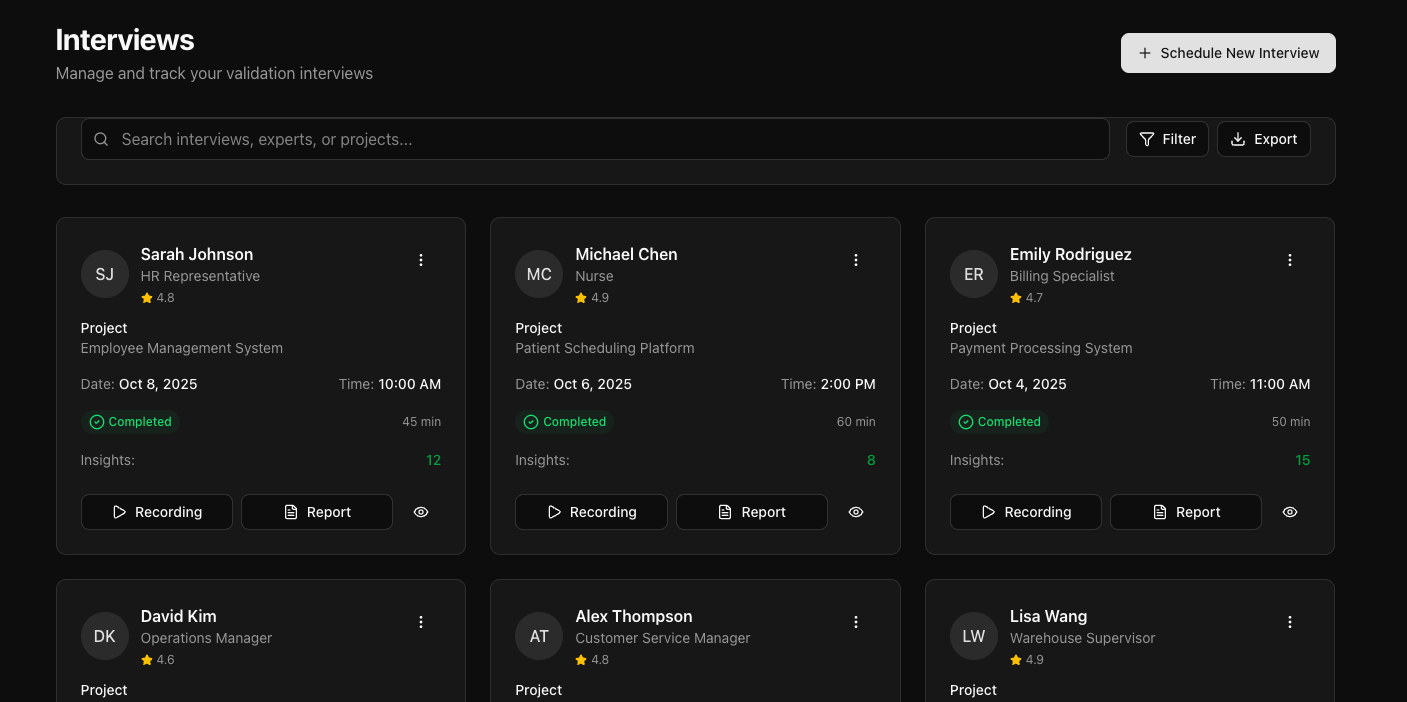Open David Kim's three-dot menu
Viewport: 1407px width, 702px height.
[421, 622]
